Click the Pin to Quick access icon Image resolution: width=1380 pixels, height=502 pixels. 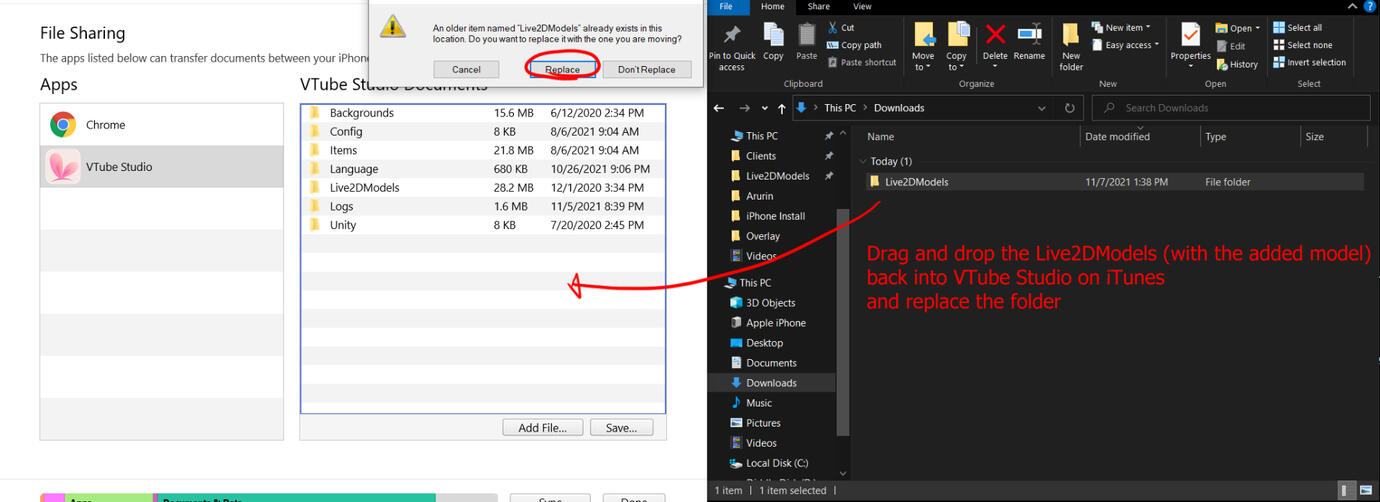click(x=732, y=37)
